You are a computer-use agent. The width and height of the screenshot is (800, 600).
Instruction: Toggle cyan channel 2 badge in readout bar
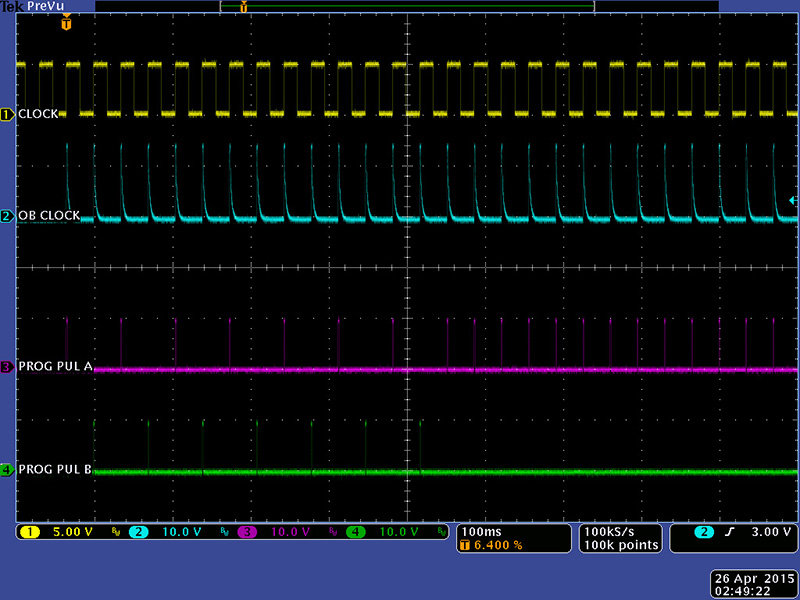[x=135, y=532]
